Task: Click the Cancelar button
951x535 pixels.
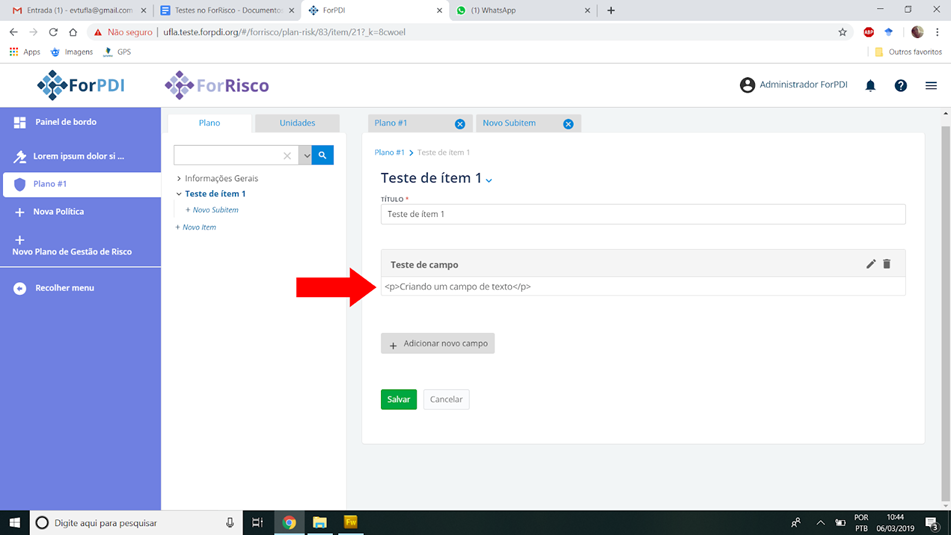Action: [446, 399]
